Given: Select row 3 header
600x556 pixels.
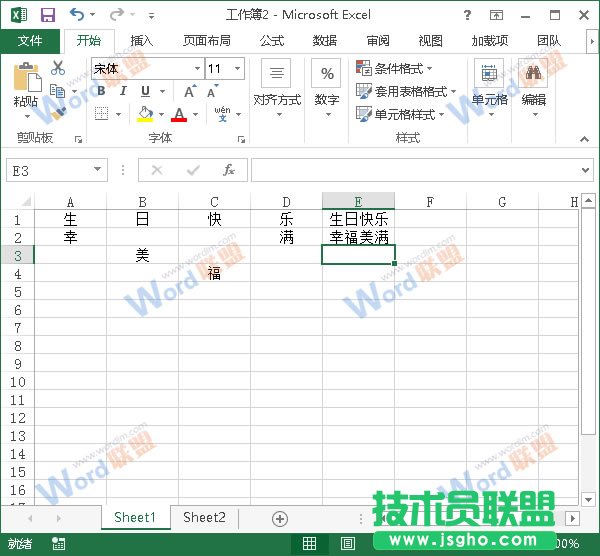Looking at the screenshot, I should click(x=18, y=255).
